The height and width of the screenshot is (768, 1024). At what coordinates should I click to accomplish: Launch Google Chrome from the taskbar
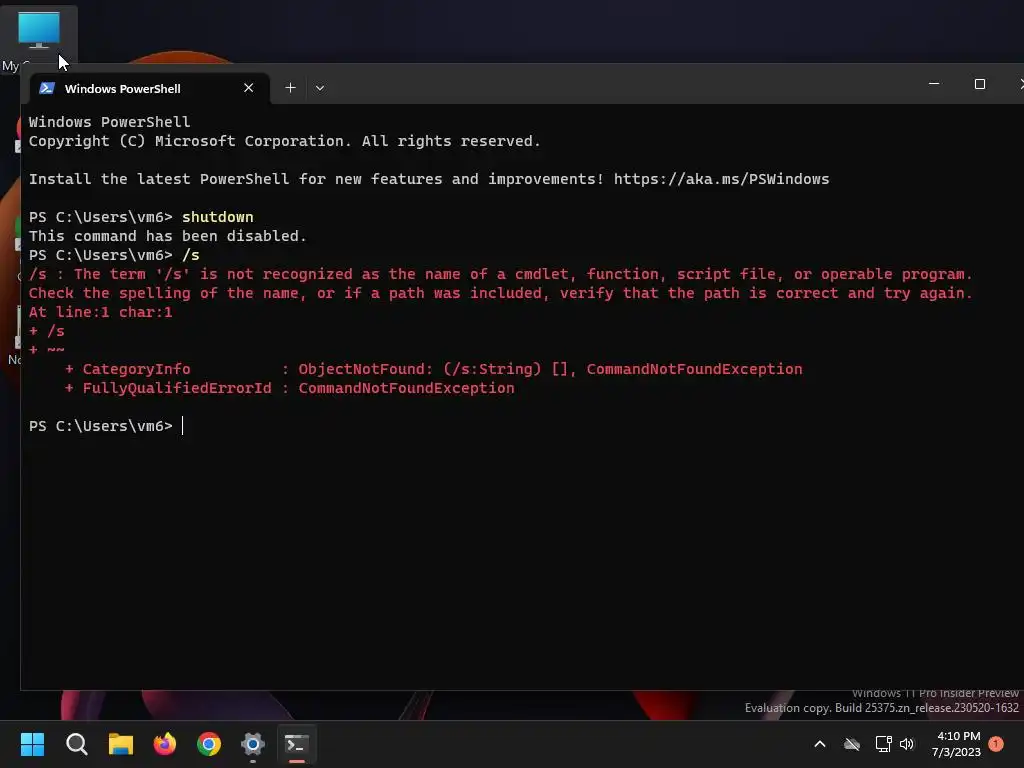point(209,744)
